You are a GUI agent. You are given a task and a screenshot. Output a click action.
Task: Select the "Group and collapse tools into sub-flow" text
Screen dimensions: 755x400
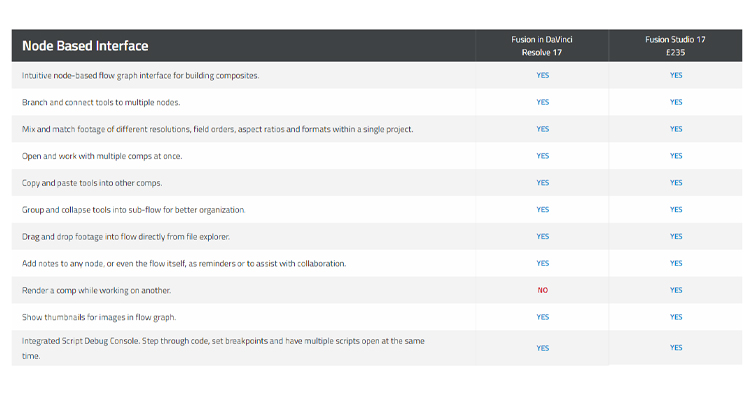tap(133, 210)
